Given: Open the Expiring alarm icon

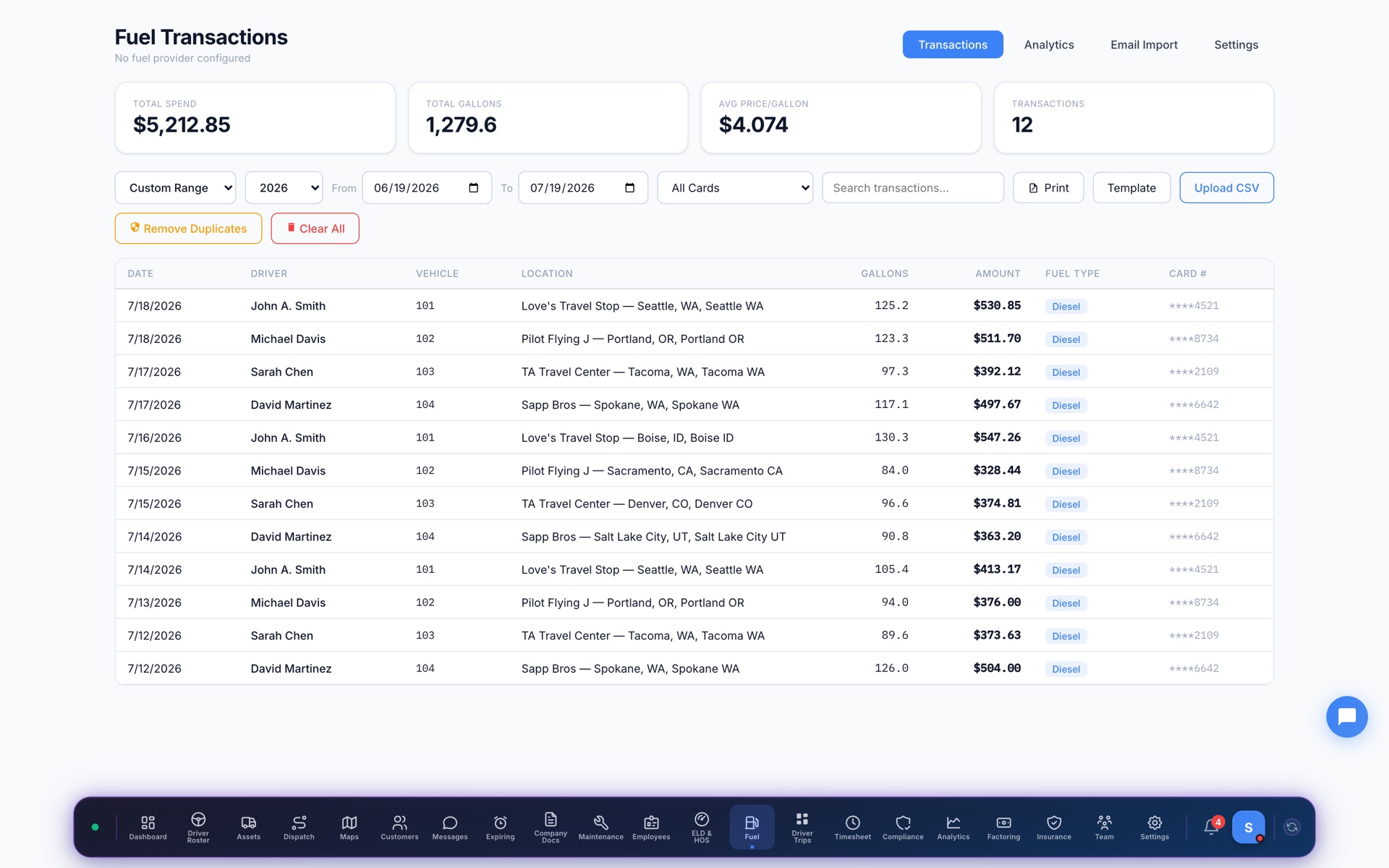Looking at the screenshot, I should (x=501, y=827).
